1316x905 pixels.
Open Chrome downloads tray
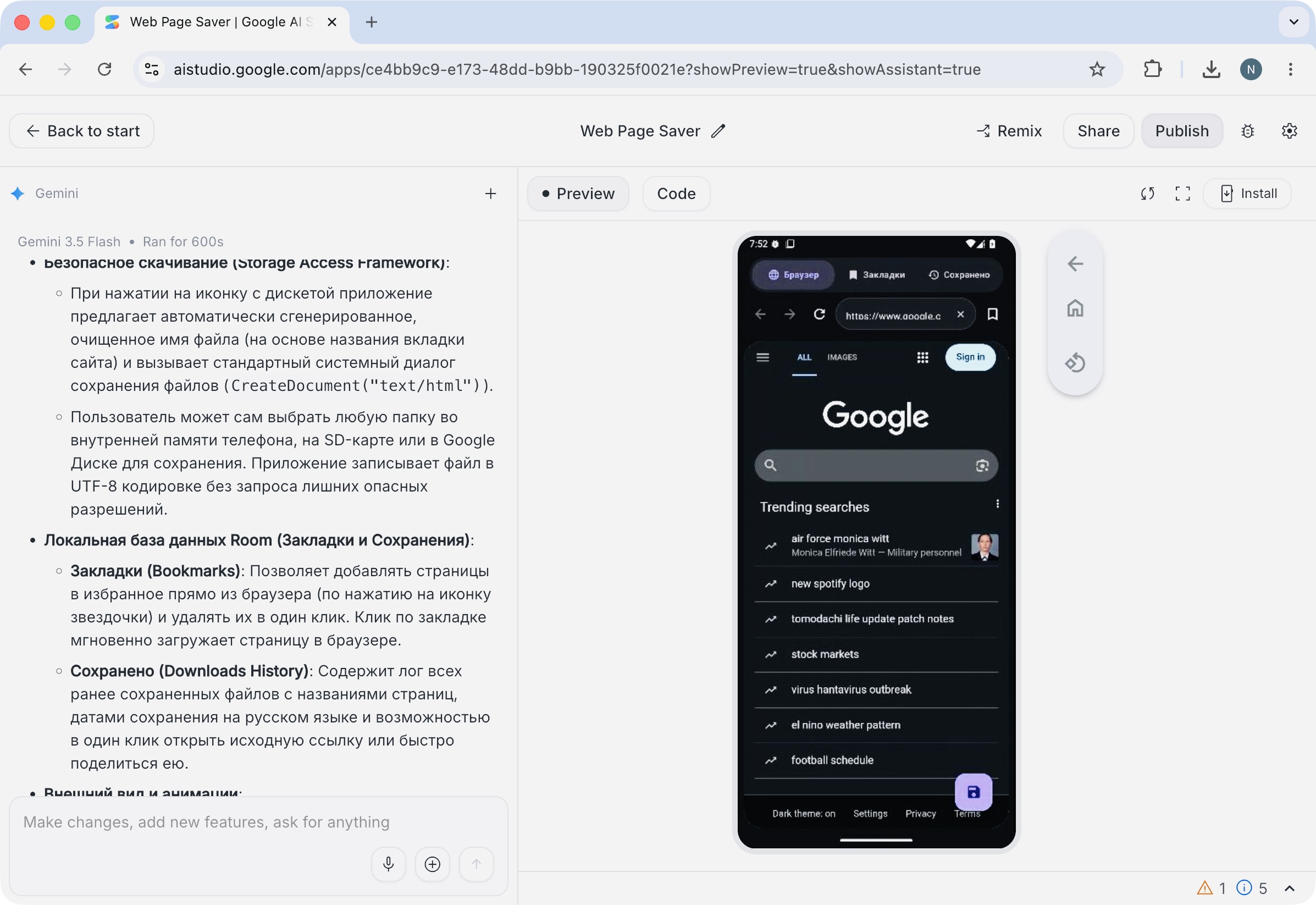tap(1211, 69)
